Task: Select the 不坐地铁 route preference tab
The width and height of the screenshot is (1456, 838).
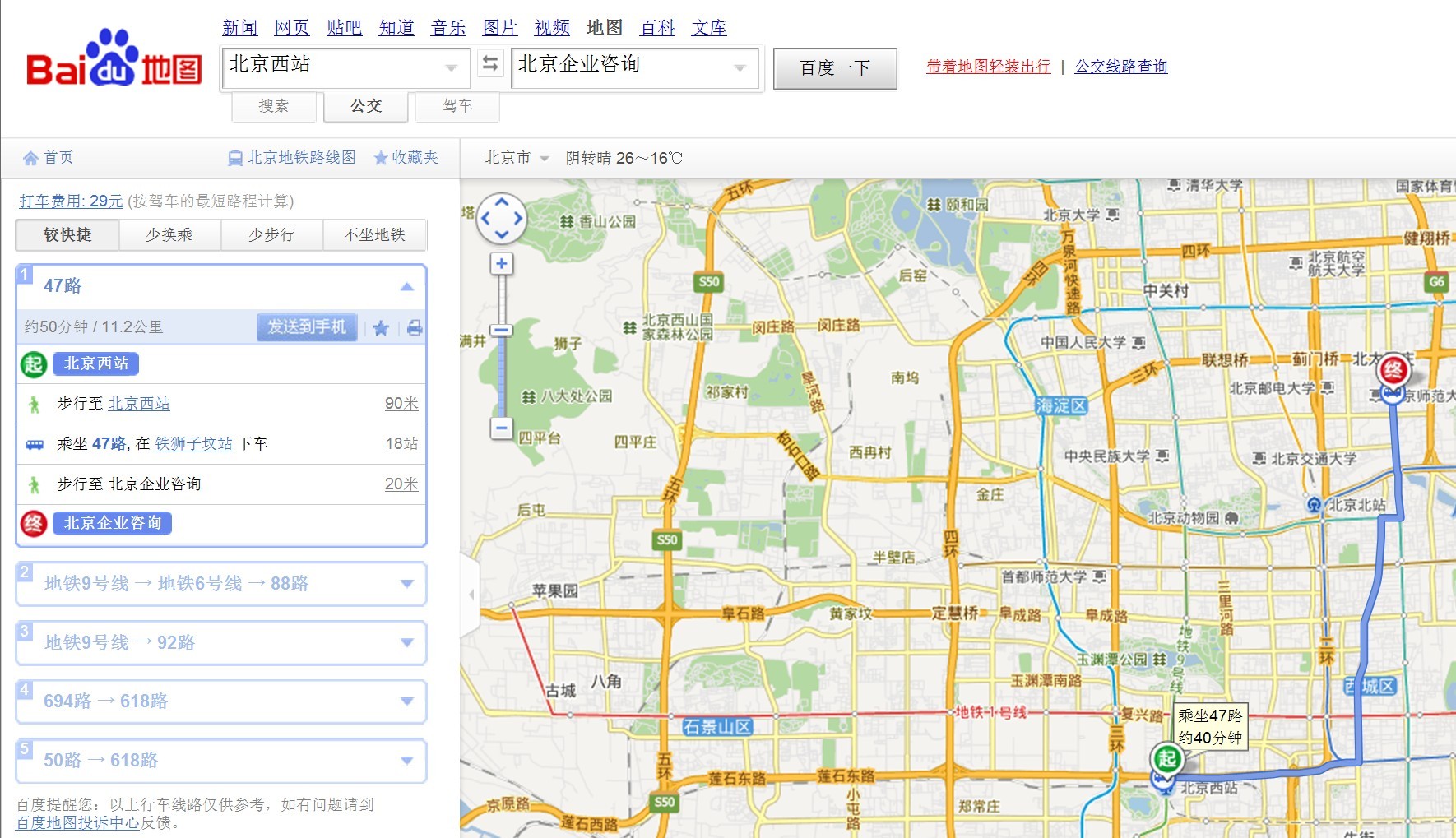Action: pos(374,235)
